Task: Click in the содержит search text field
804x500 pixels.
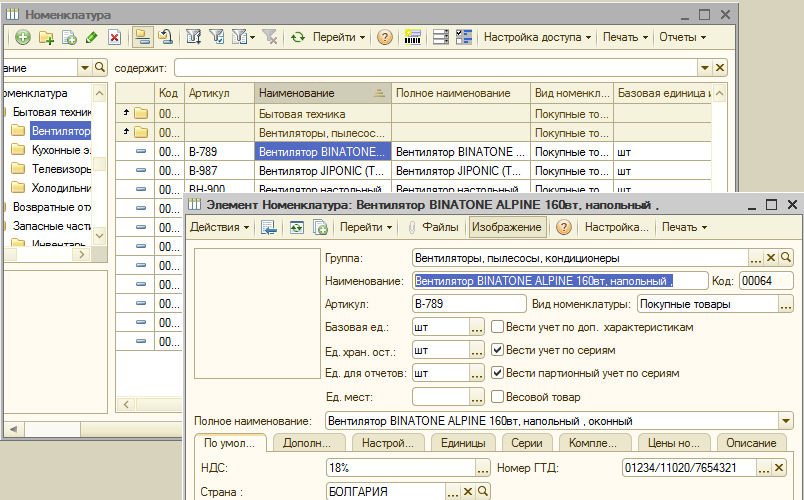Action: 436,68
